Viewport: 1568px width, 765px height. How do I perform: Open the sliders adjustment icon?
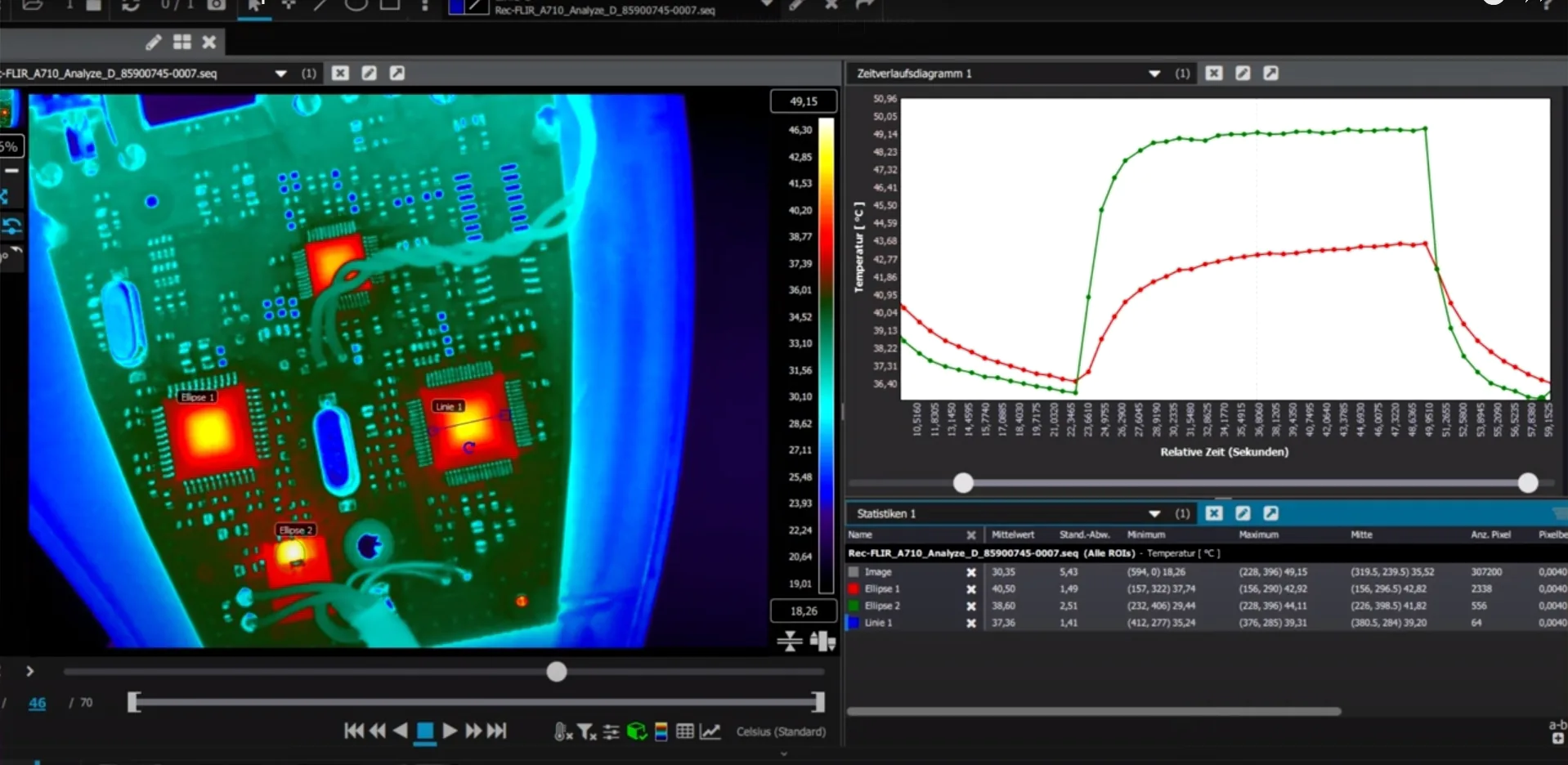point(612,731)
